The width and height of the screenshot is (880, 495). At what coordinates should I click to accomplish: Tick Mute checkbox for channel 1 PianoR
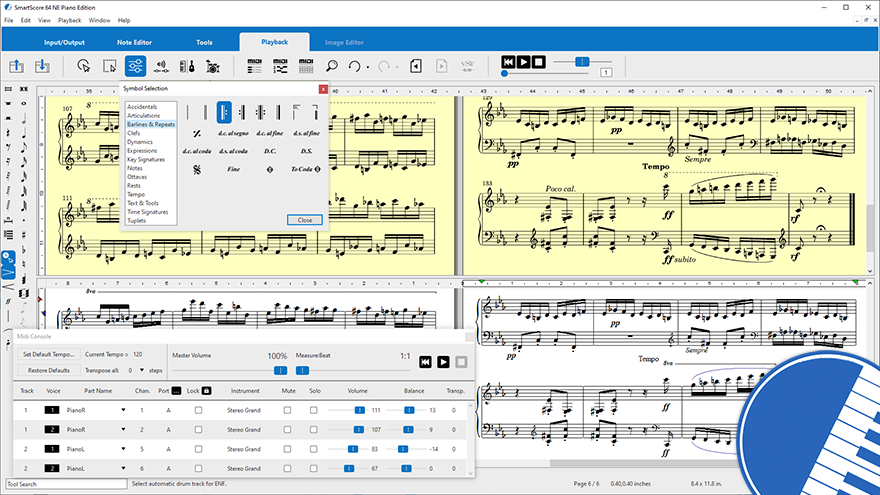pyautogui.click(x=287, y=410)
